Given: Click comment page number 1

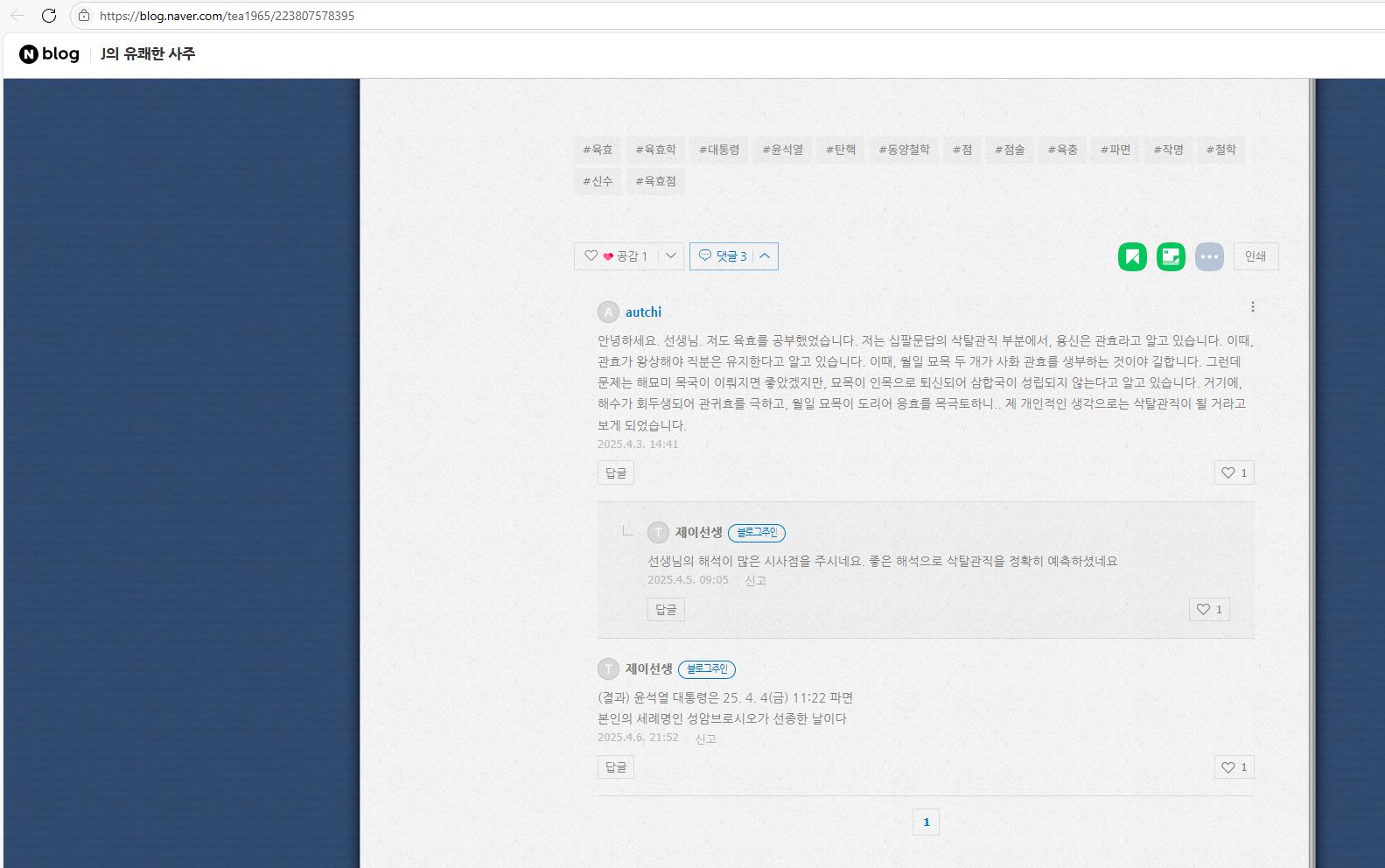Looking at the screenshot, I should click(x=926, y=822).
